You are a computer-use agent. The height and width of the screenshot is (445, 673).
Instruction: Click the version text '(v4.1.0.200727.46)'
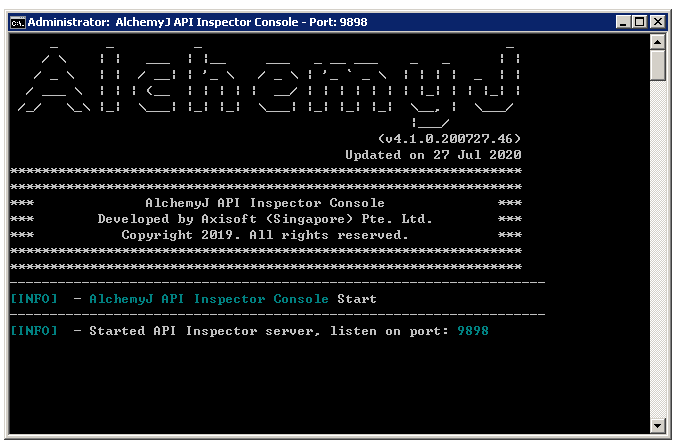(449, 139)
